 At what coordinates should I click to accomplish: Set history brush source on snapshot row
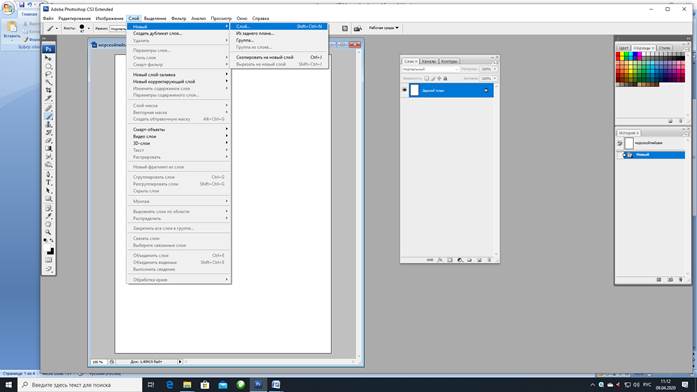click(620, 143)
